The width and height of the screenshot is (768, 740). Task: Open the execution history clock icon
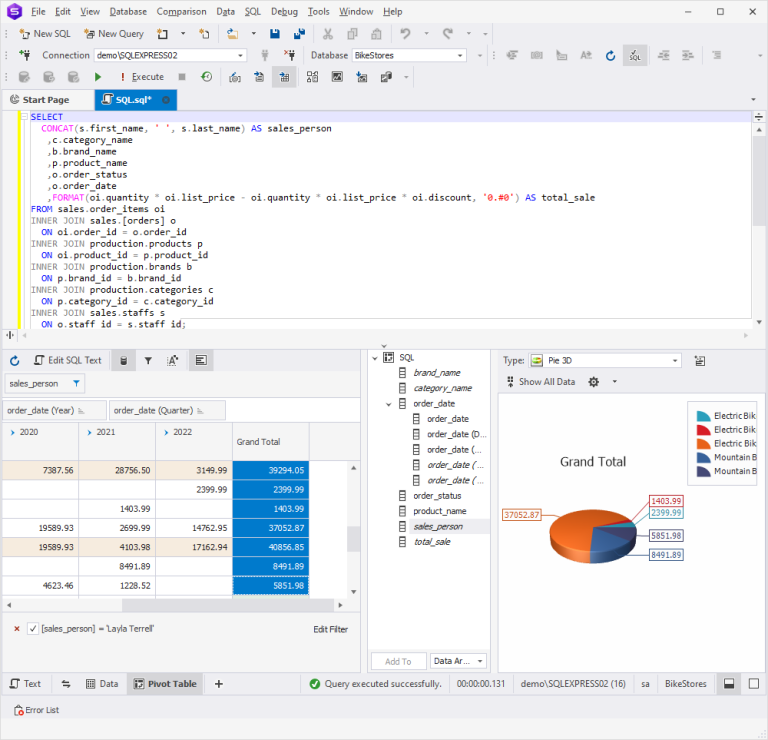click(207, 77)
